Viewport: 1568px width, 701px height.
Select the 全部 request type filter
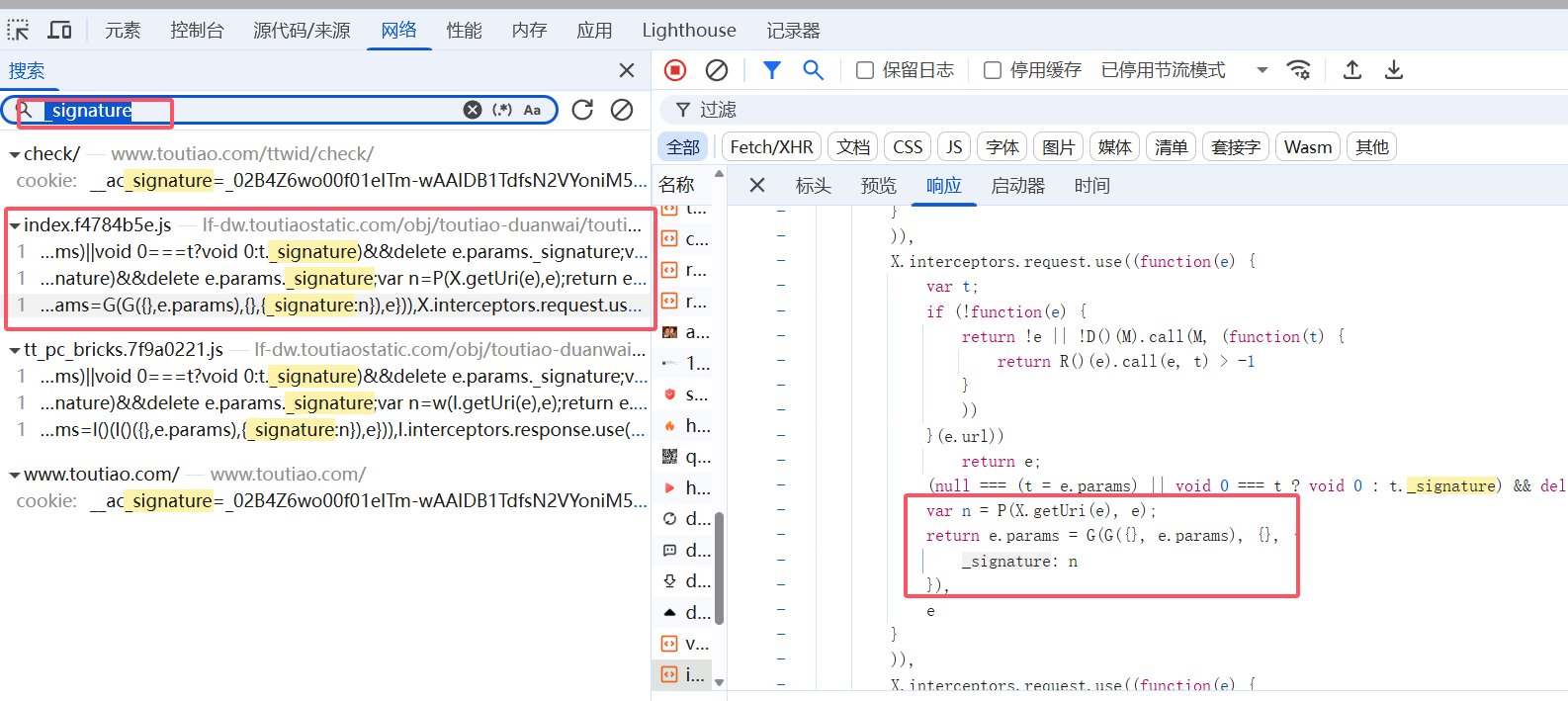[683, 147]
